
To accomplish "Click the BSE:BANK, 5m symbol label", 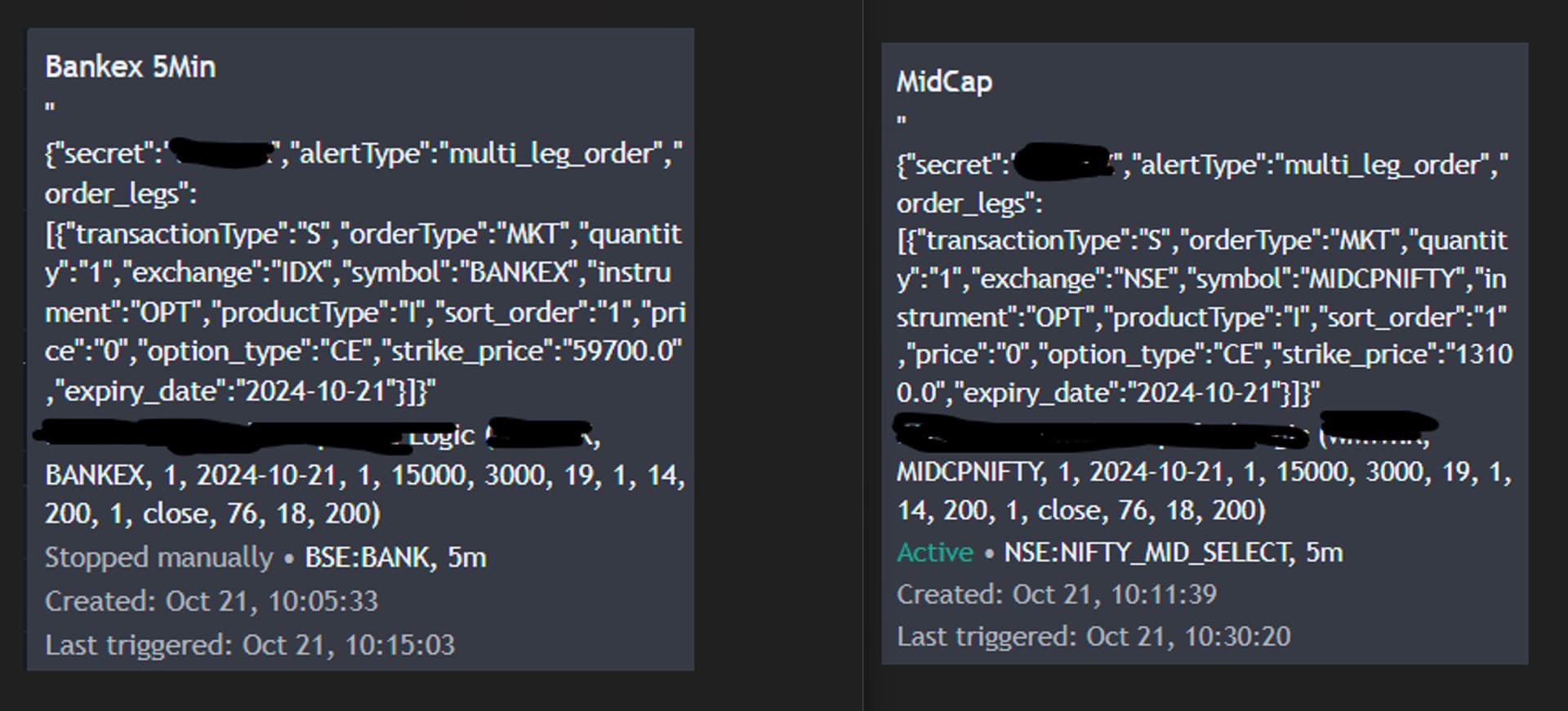I will tap(395, 558).
